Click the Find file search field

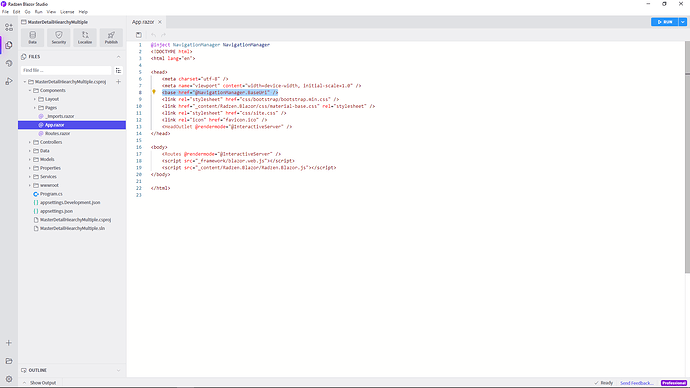coord(66,70)
